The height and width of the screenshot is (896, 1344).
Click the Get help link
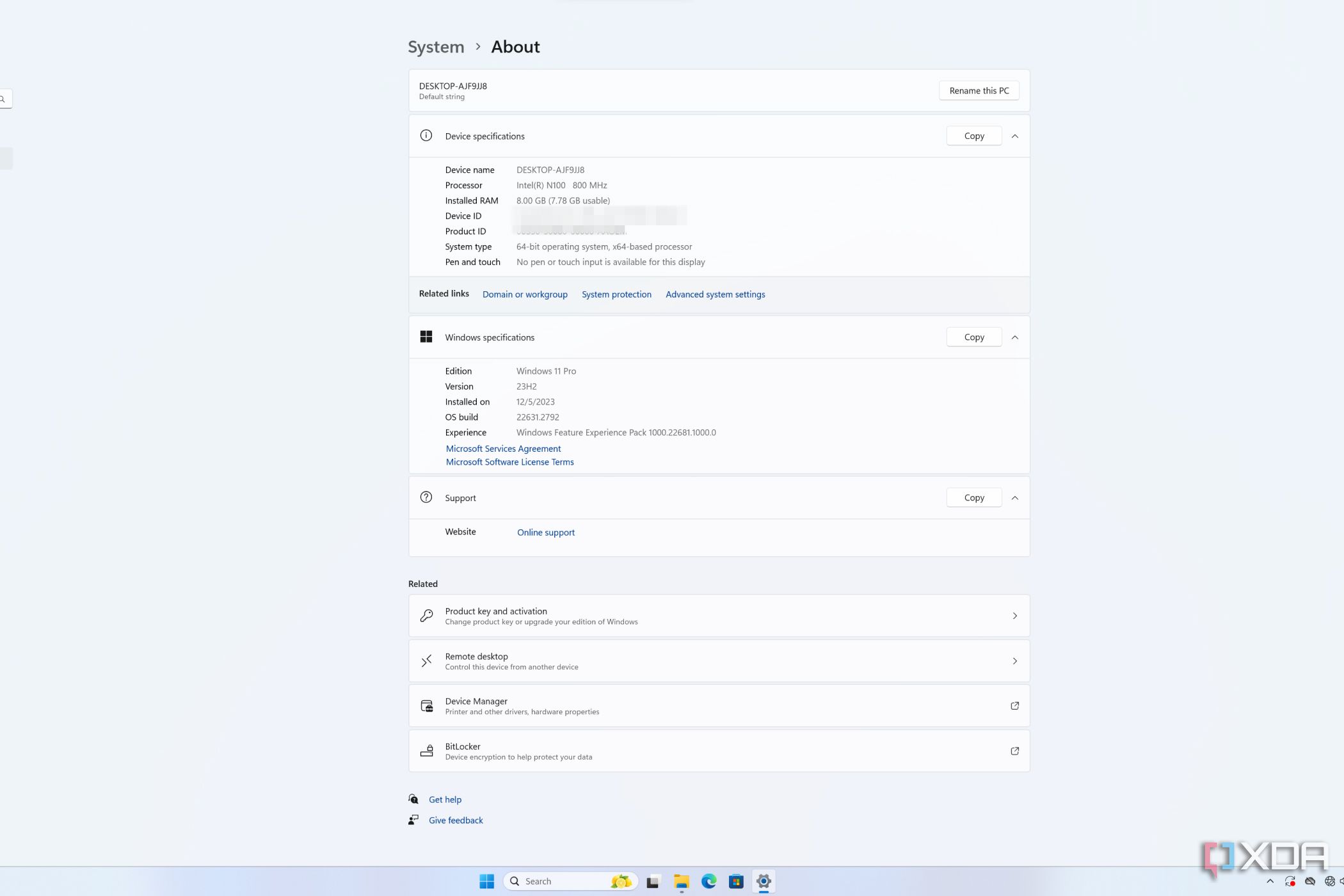445,799
